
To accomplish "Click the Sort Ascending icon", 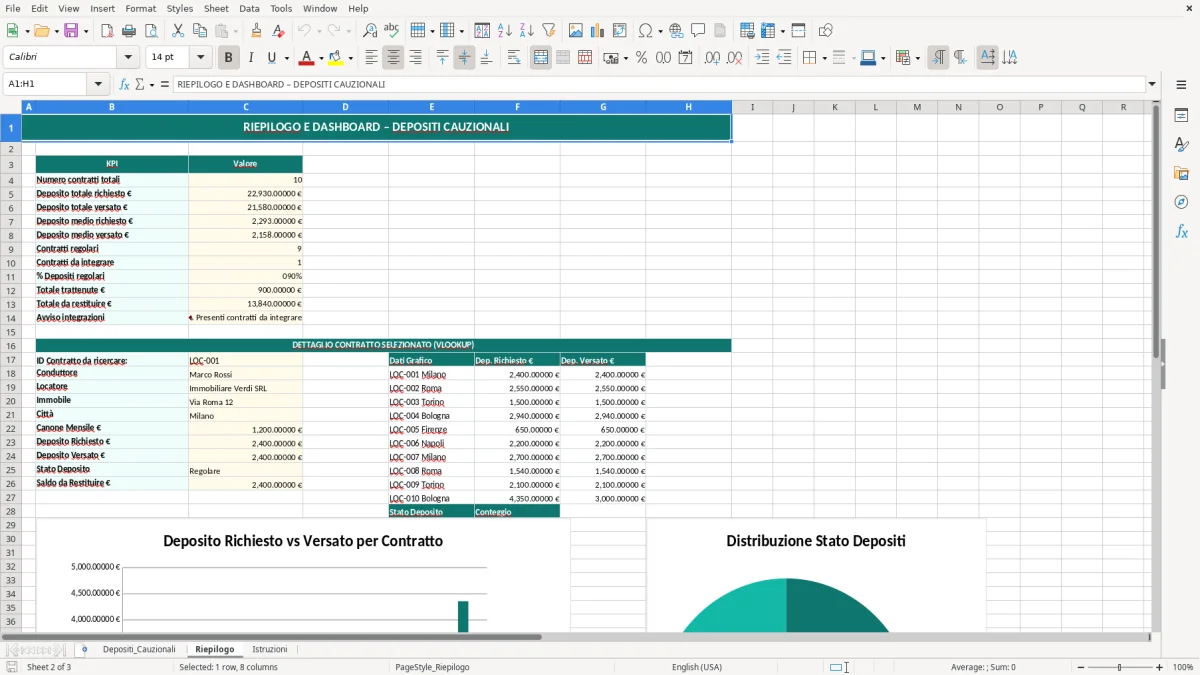I will pos(505,31).
